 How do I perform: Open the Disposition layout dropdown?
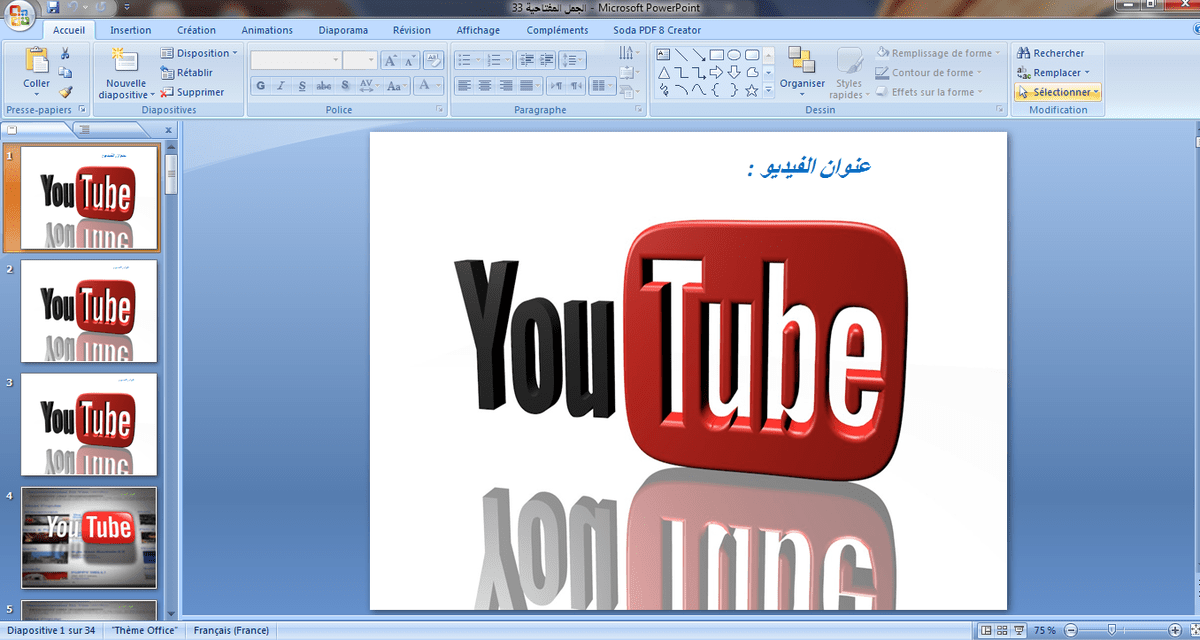200,53
